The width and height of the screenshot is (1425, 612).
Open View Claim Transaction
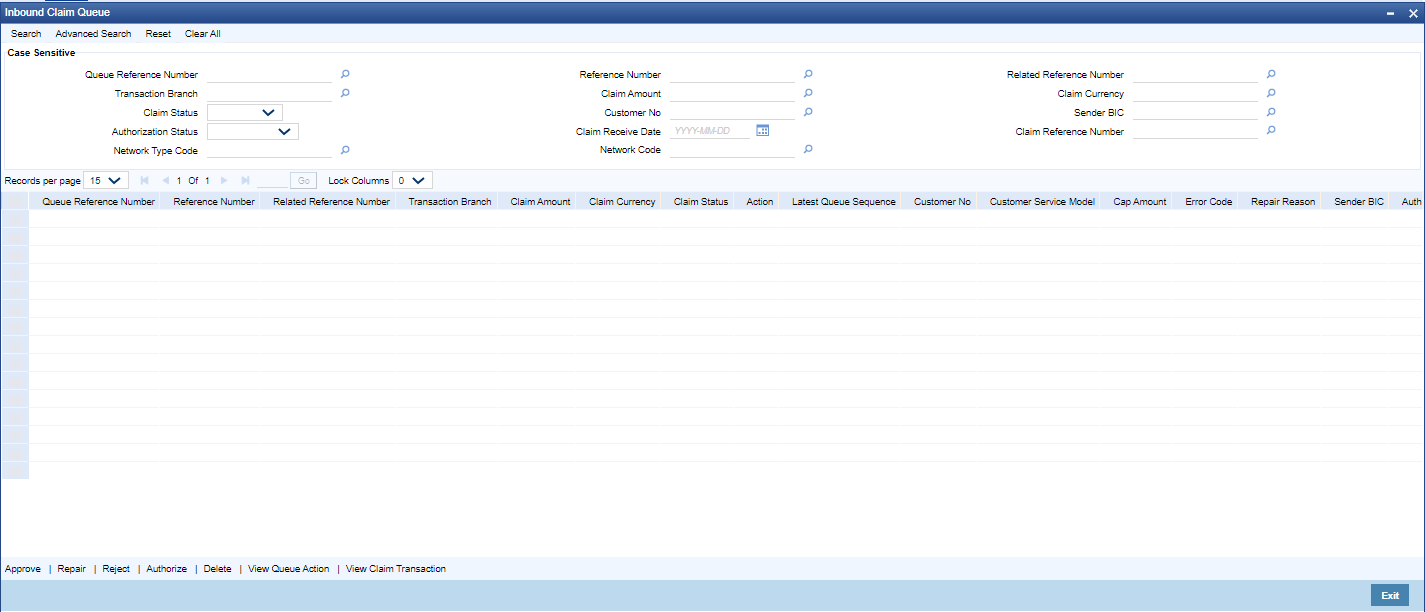(396, 569)
